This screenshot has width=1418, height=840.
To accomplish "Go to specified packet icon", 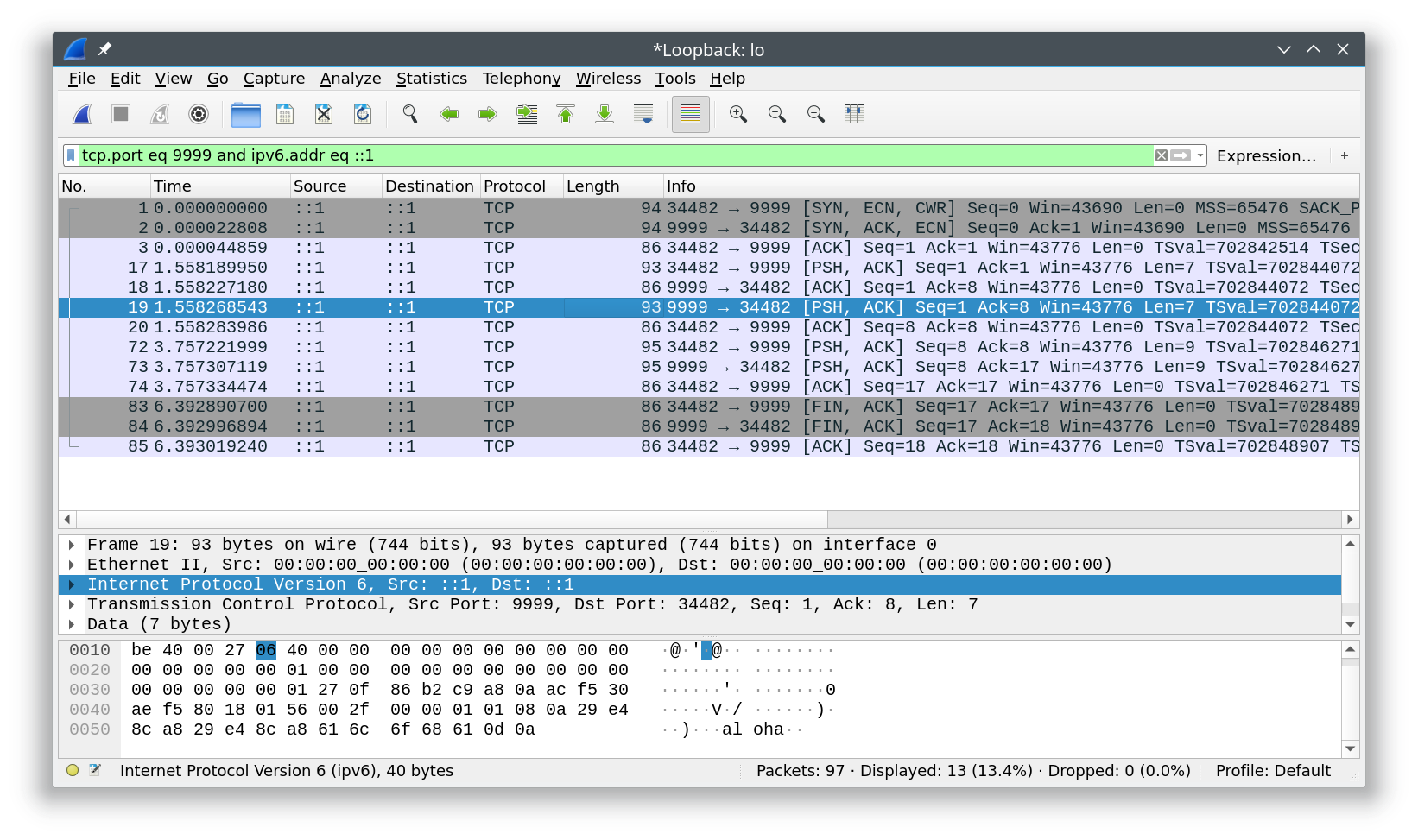I will coord(527,114).
